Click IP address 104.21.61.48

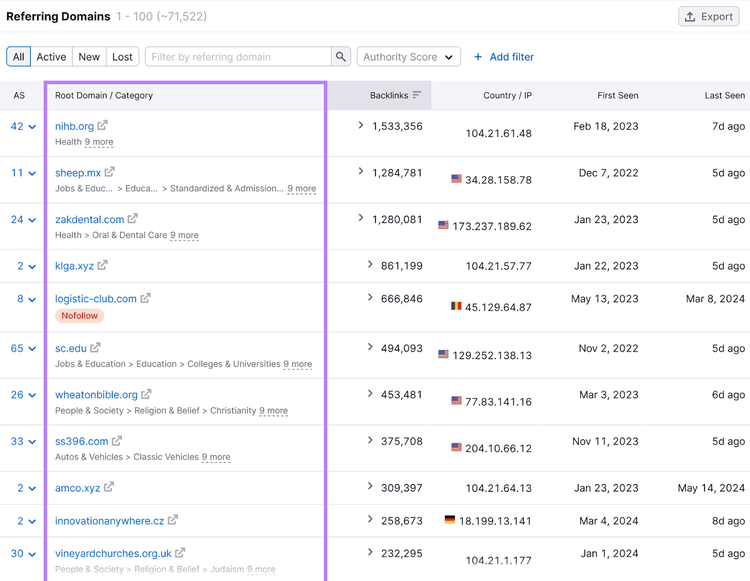tap(498, 133)
